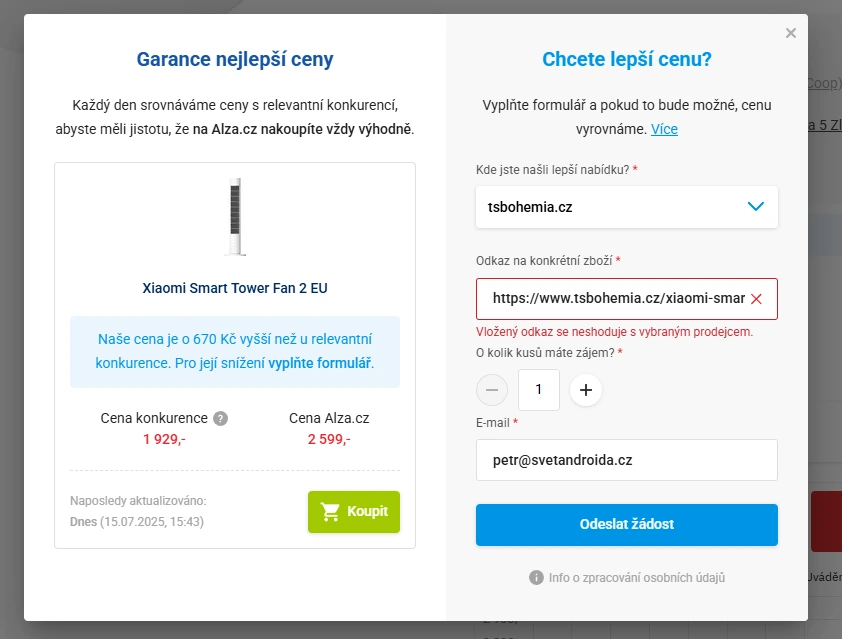Focus the e-mail input field
This screenshot has width=842, height=639.
[x=627, y=460]
